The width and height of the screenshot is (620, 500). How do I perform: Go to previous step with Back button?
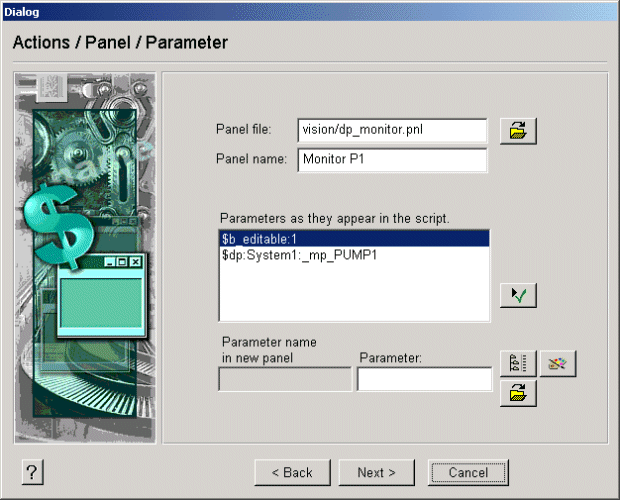292,472
